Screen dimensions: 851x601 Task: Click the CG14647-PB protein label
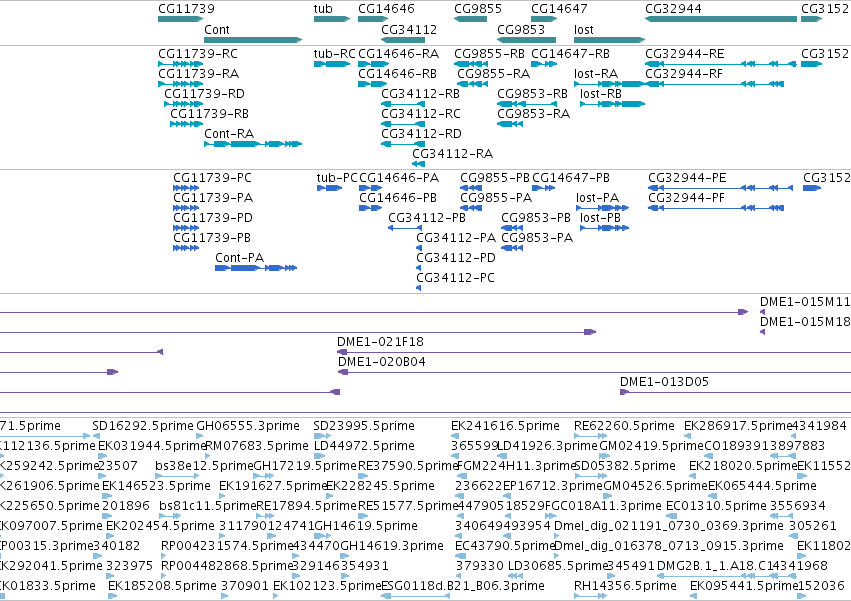coord(570,178)
